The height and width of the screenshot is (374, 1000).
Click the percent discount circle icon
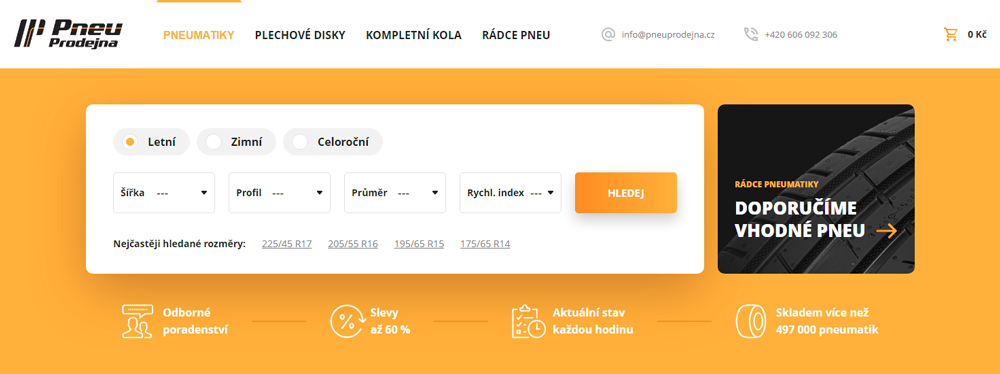346,321
